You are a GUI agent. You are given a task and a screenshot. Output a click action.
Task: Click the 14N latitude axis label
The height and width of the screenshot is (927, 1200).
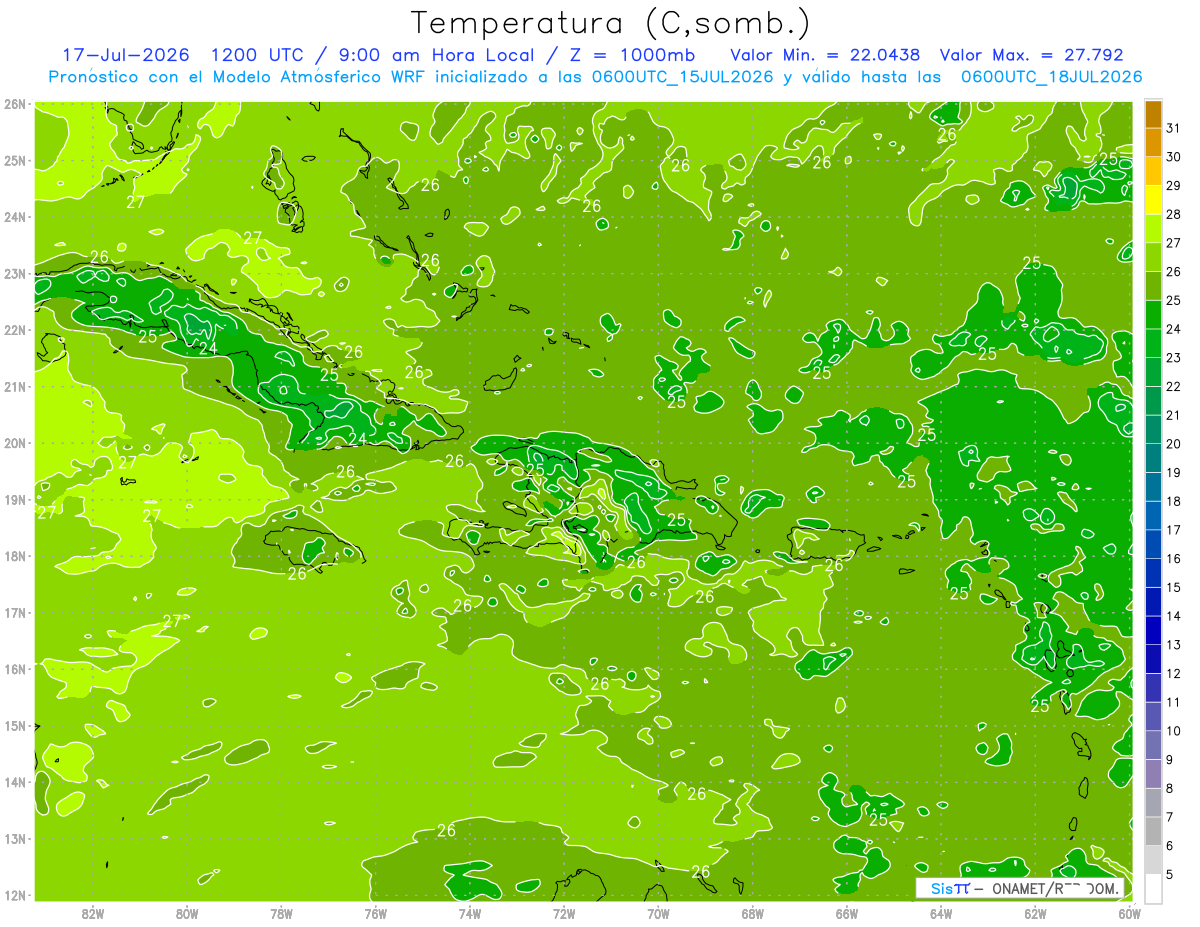coord(15,782)
